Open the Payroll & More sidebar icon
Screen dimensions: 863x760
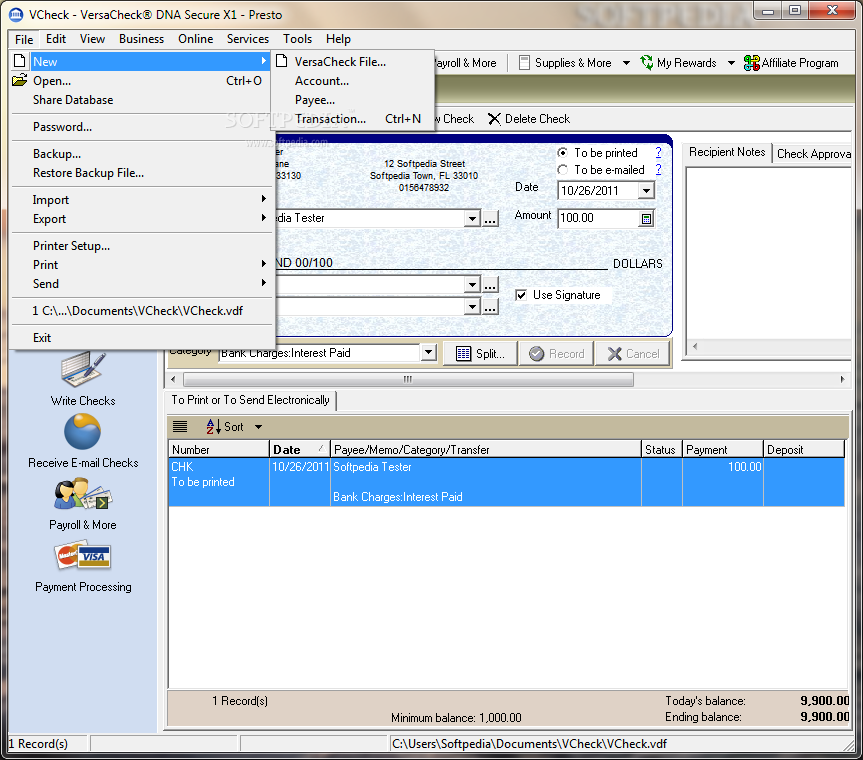[83, 494]
